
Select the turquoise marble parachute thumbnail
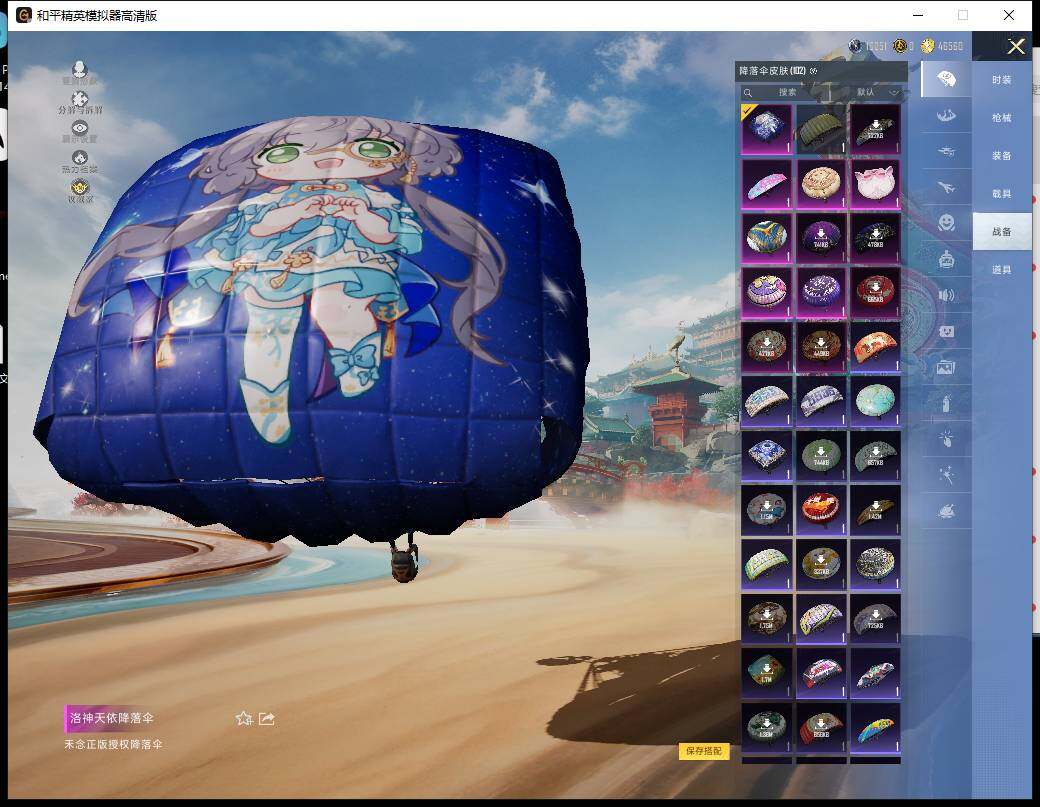click(x=876, y=401)
